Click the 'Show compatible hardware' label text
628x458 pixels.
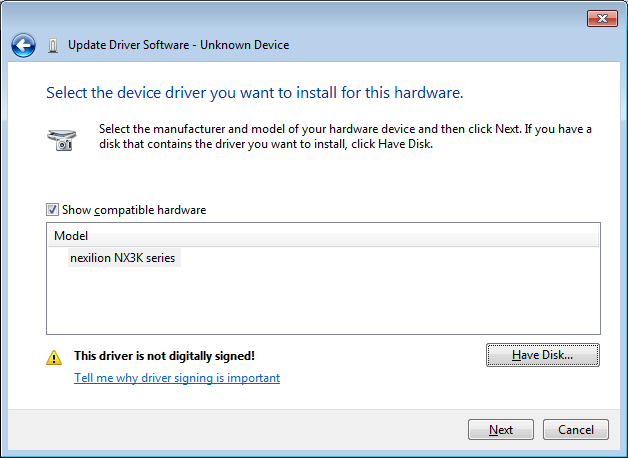coord(134,210)
